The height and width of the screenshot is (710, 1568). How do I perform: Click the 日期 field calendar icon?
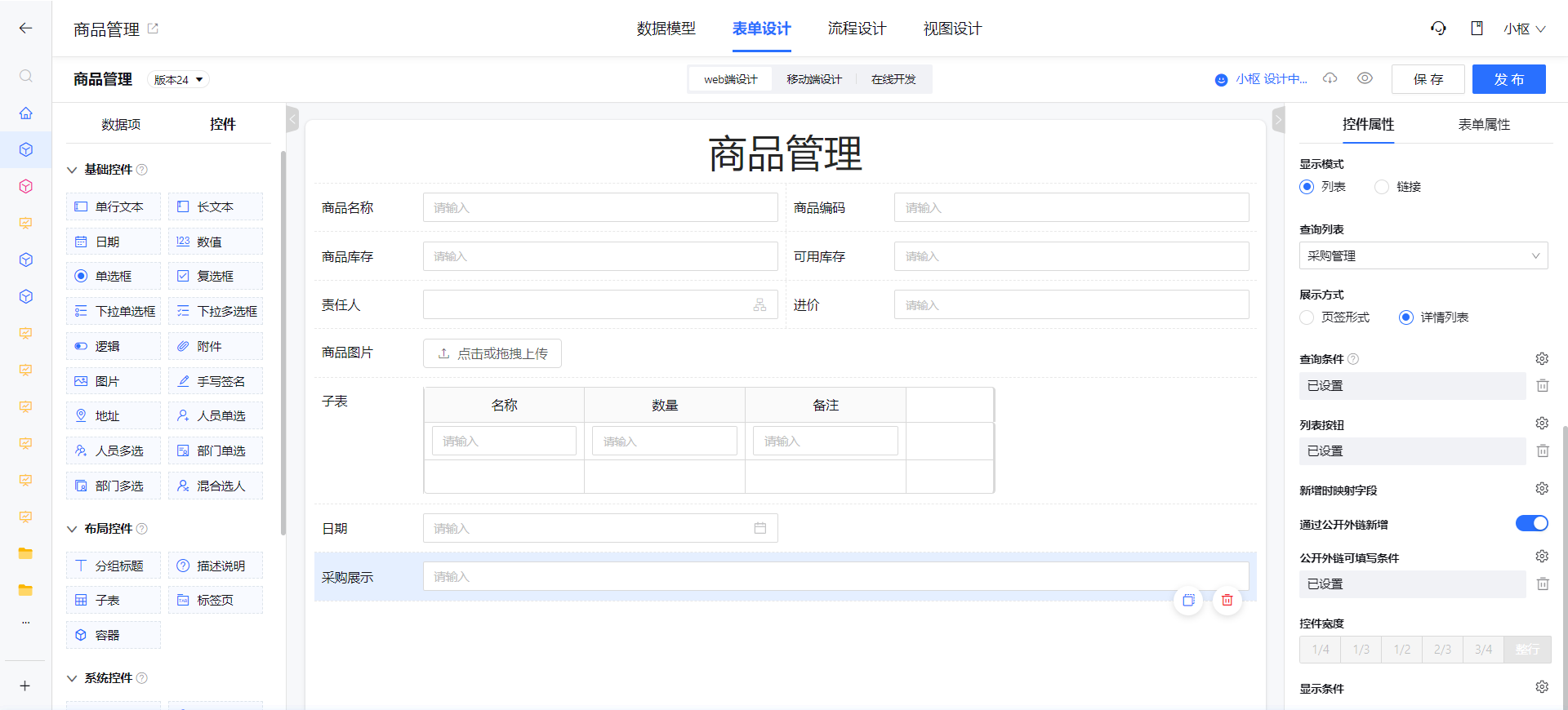click(759, 528)
